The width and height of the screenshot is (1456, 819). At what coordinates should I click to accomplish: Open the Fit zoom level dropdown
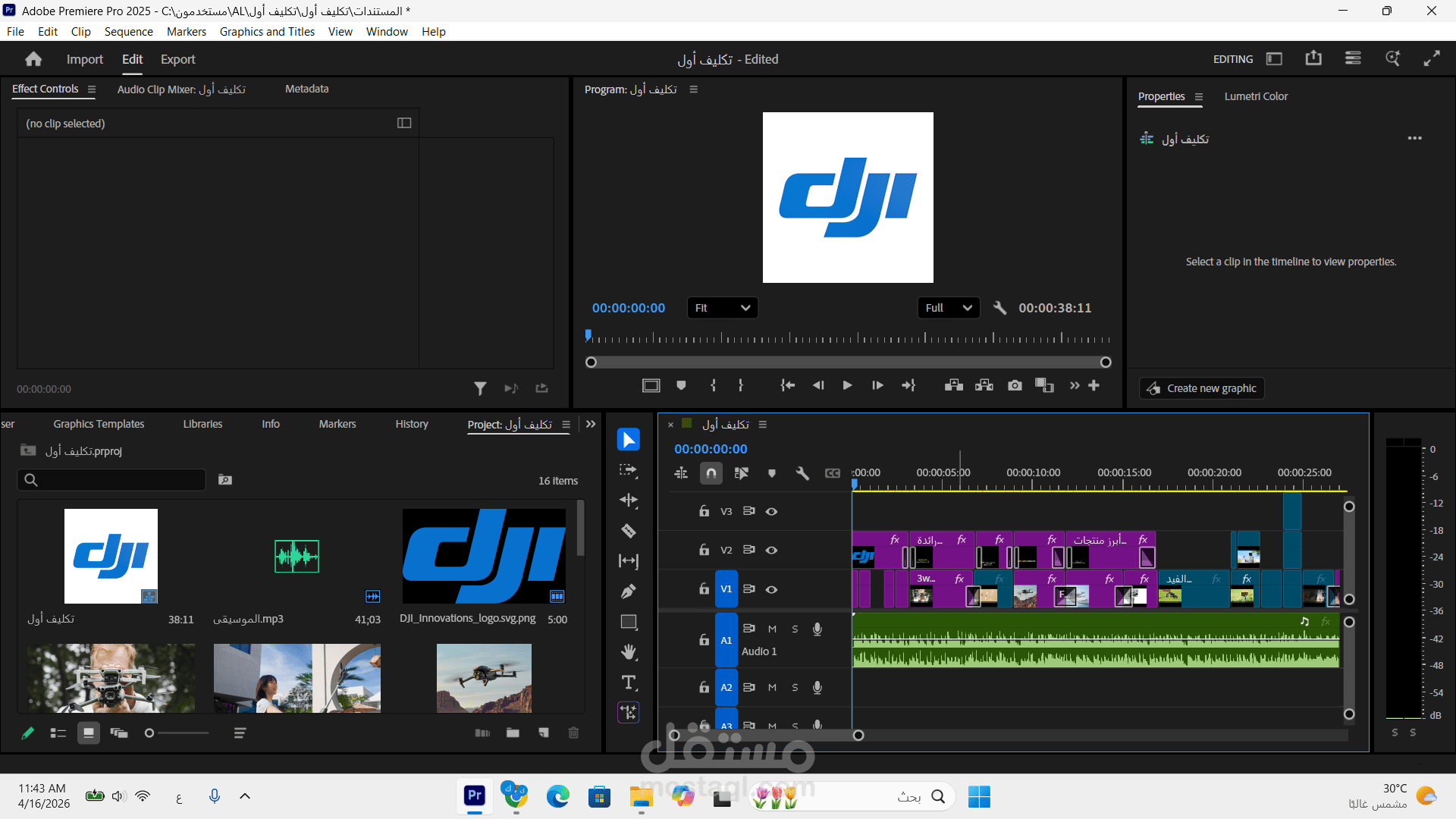(x=723, y=308)
